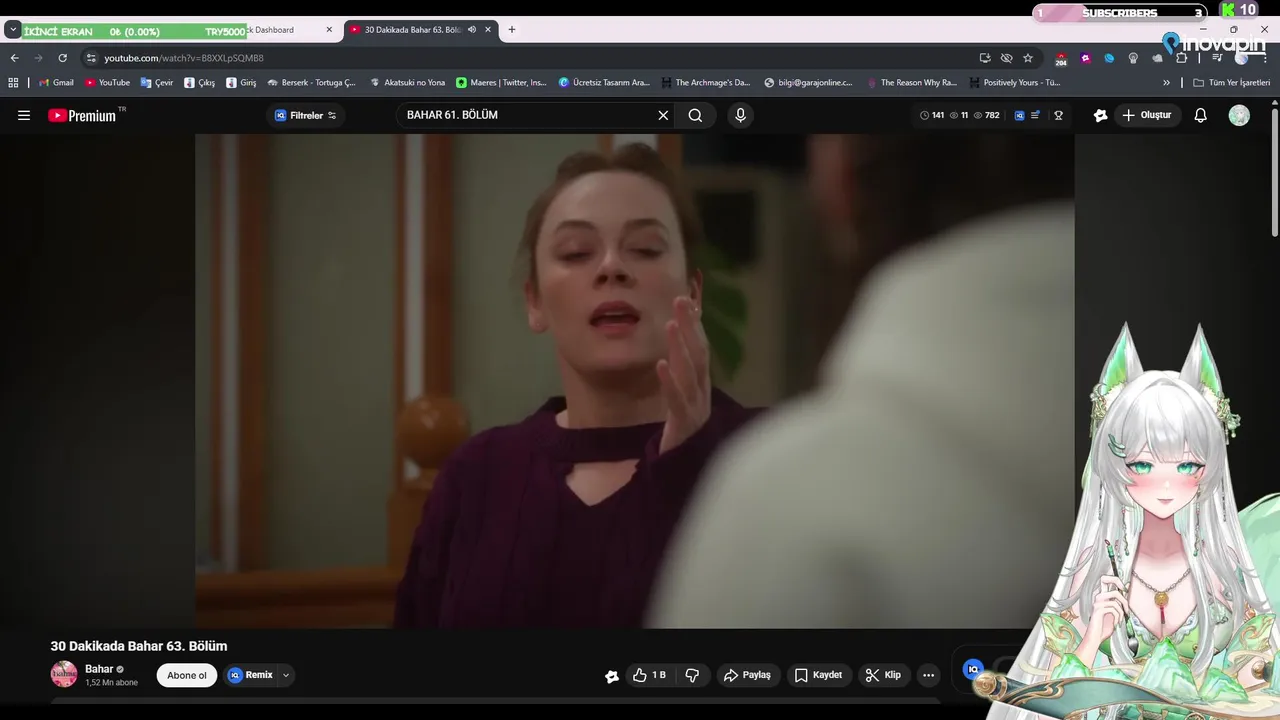Run search with the magnifier button
This screenshot has height=720, width=1280.
coord(695,115)
